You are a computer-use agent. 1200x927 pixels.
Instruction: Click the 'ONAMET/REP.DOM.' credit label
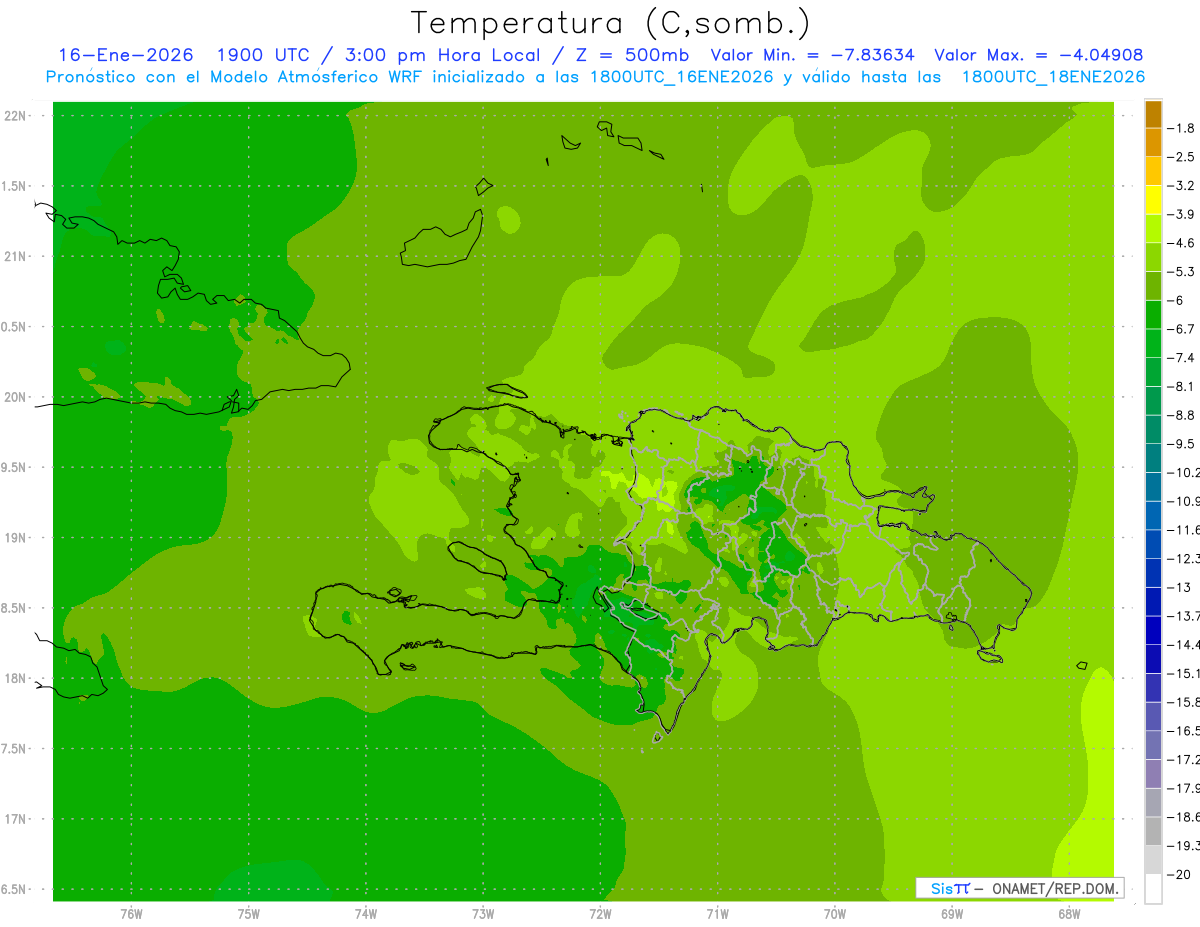coord(1053,888)
